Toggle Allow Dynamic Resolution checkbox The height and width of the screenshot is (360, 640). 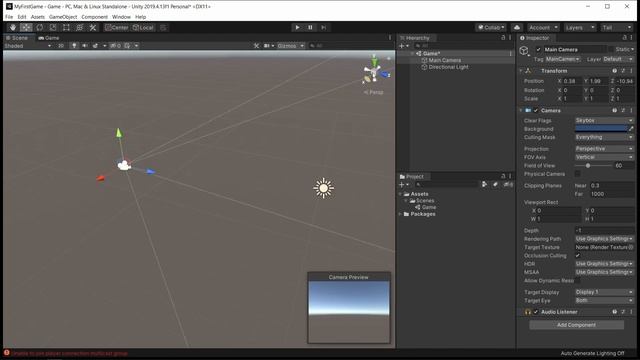[x=578, y=280]
